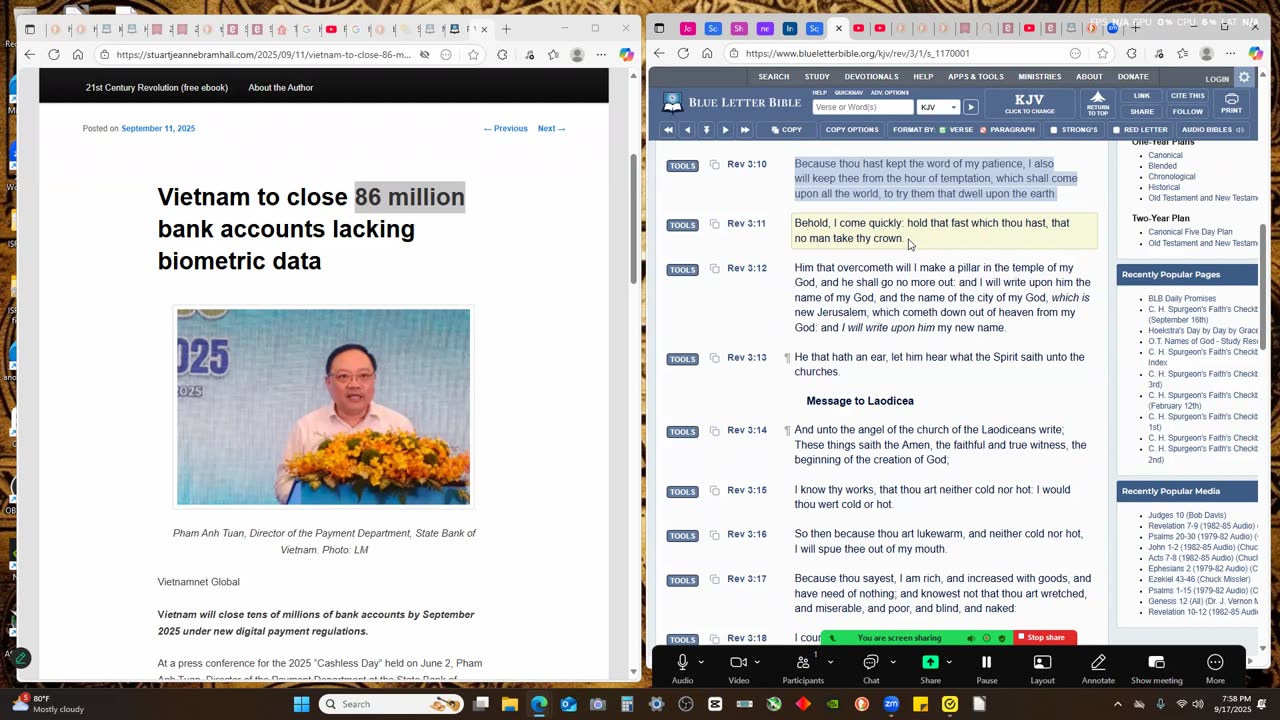
Task: Expand the Zoom Share options arrow
Action: (949, 662)
